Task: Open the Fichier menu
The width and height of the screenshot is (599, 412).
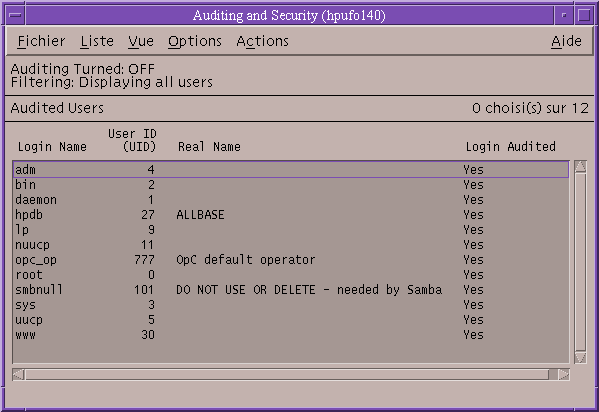Action: [41, 41]
